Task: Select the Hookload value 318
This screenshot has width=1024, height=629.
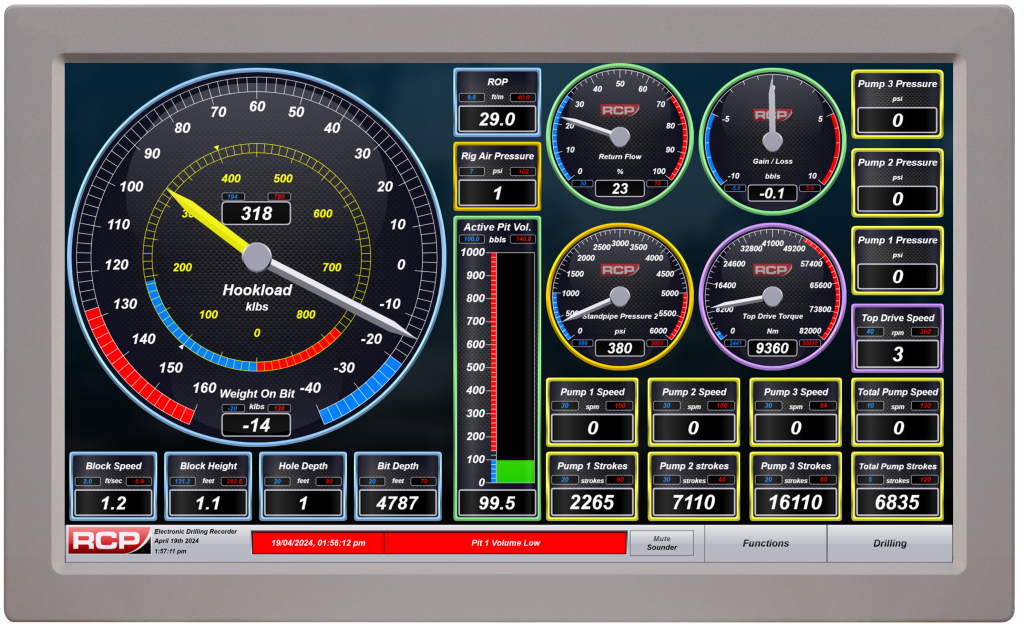Action: (x=256, y=213)
